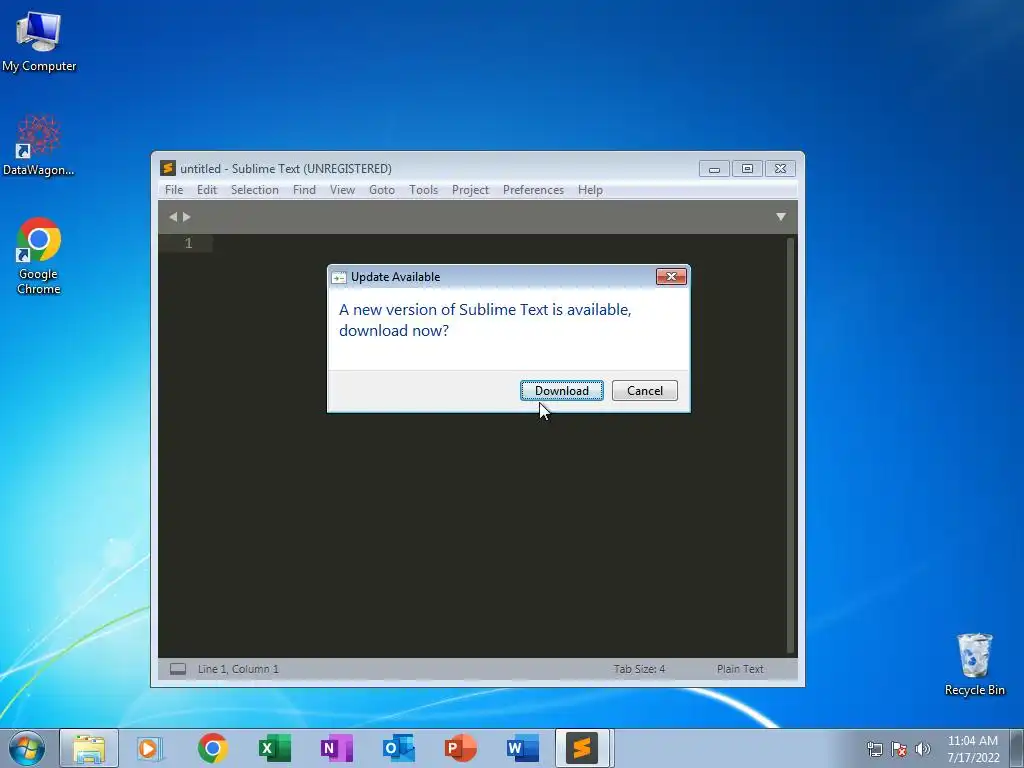
Task: Open OneNote from the taskbar
Action: click(336, 748)
